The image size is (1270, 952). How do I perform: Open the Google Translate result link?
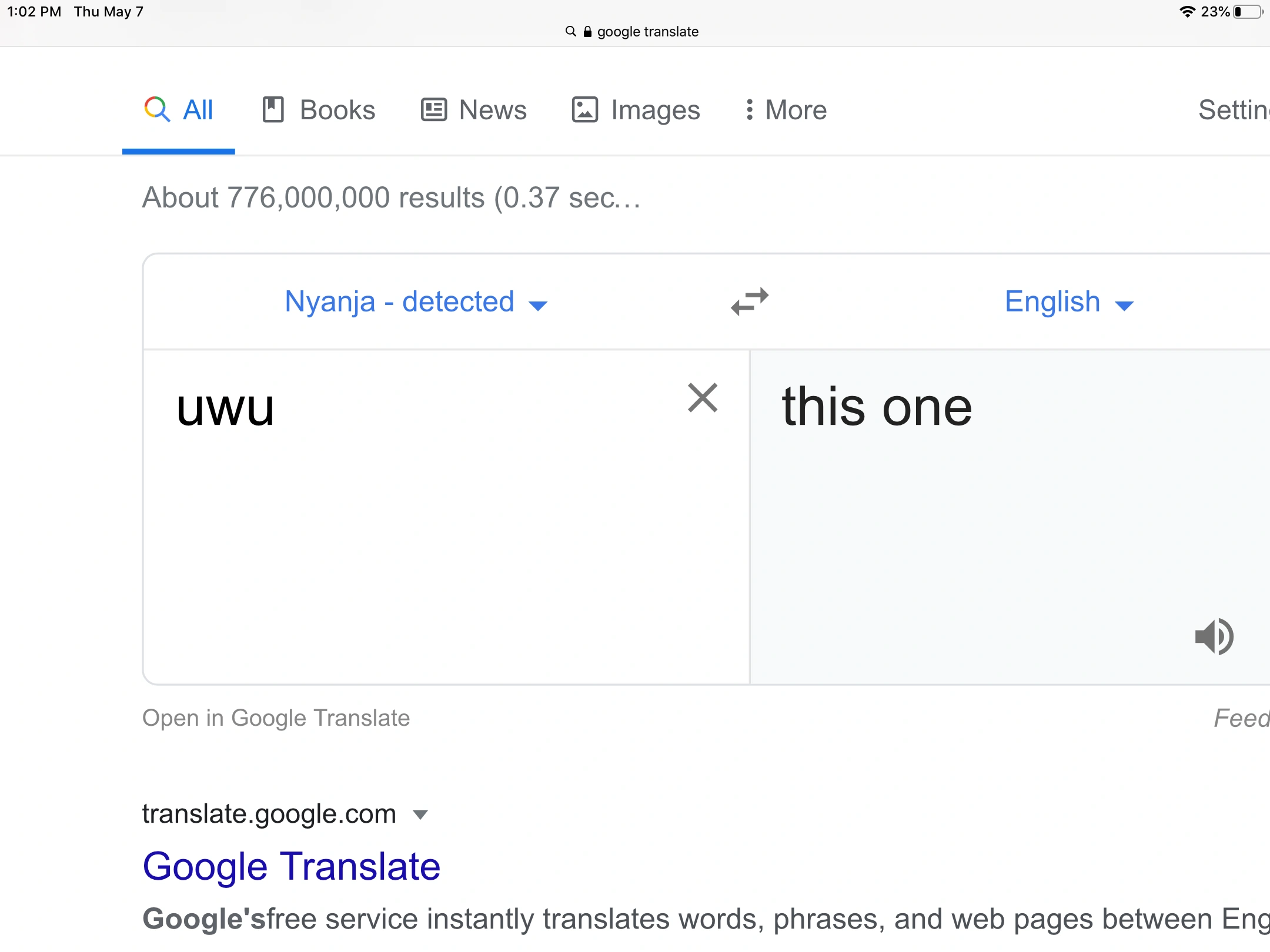point(291,866)
